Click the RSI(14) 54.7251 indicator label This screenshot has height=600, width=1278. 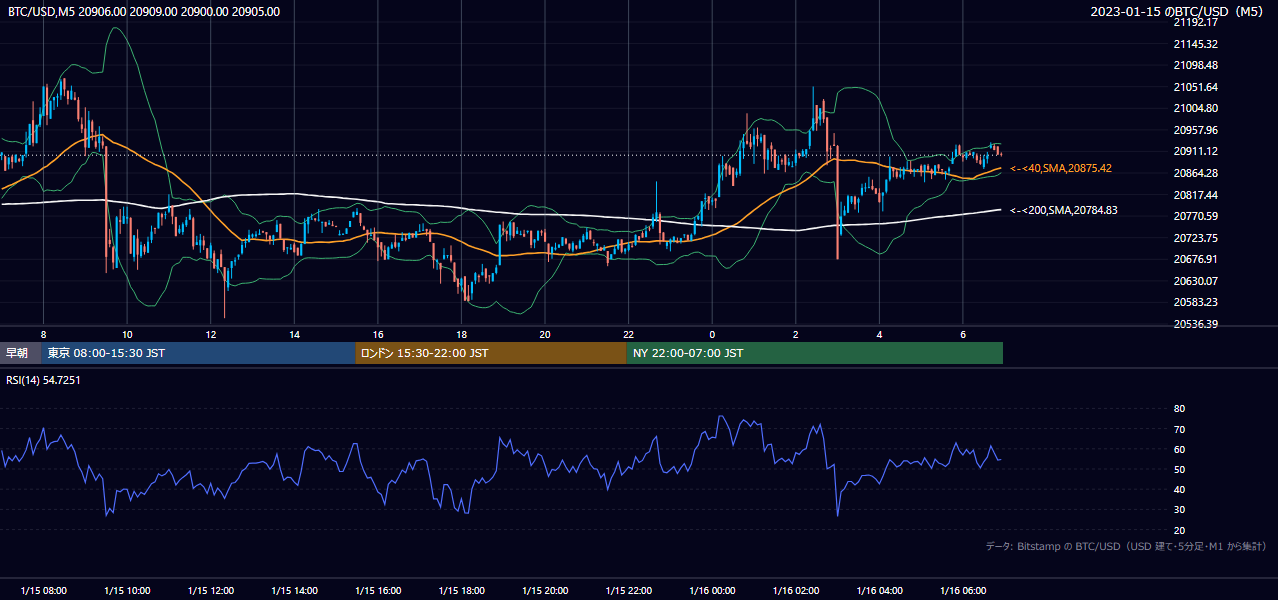(x=43, y=380)
